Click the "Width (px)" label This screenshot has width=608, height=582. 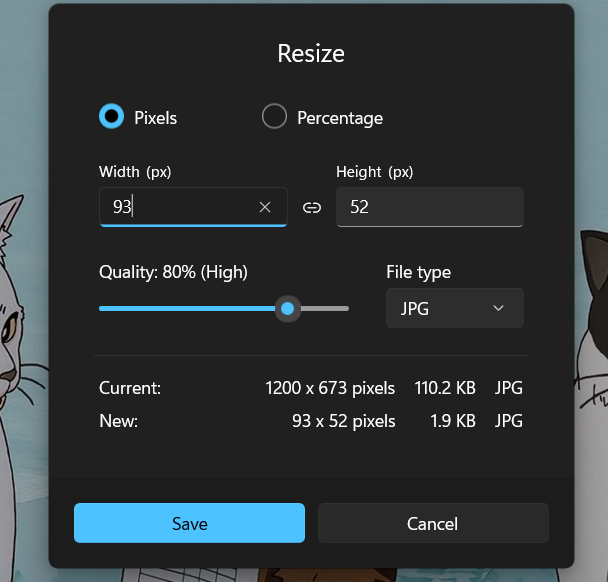click(135, 172)
